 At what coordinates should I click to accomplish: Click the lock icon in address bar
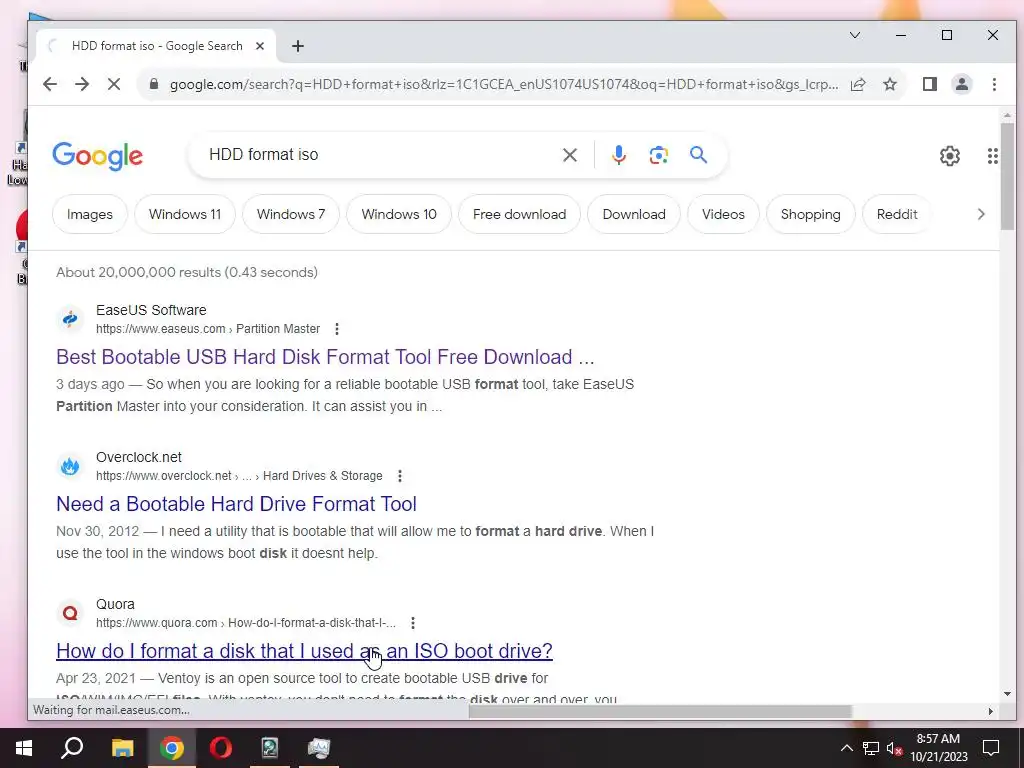click(x=154, y=84)
